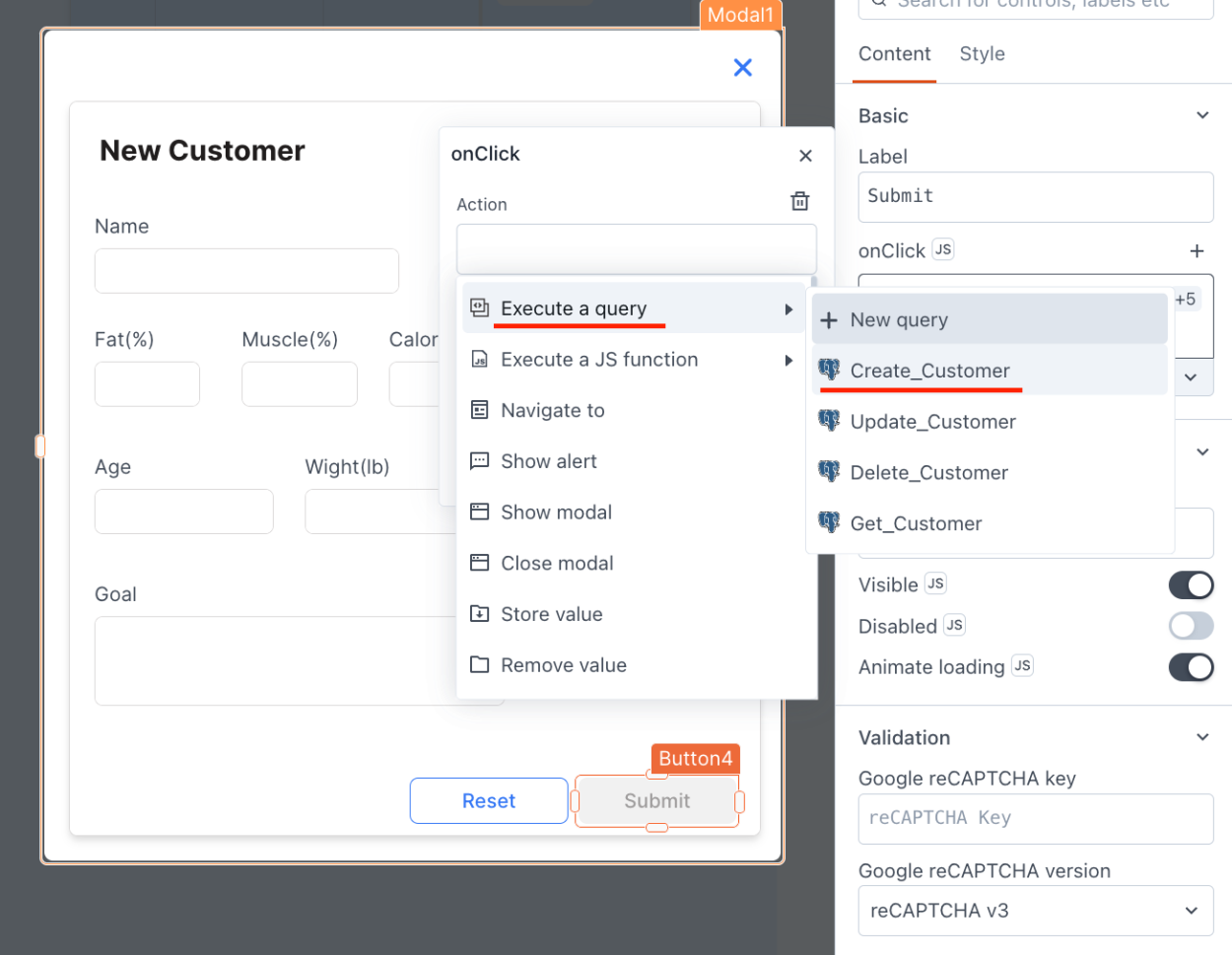Select the Create_Customer query

pyautogui.click(x=990, y=371)
